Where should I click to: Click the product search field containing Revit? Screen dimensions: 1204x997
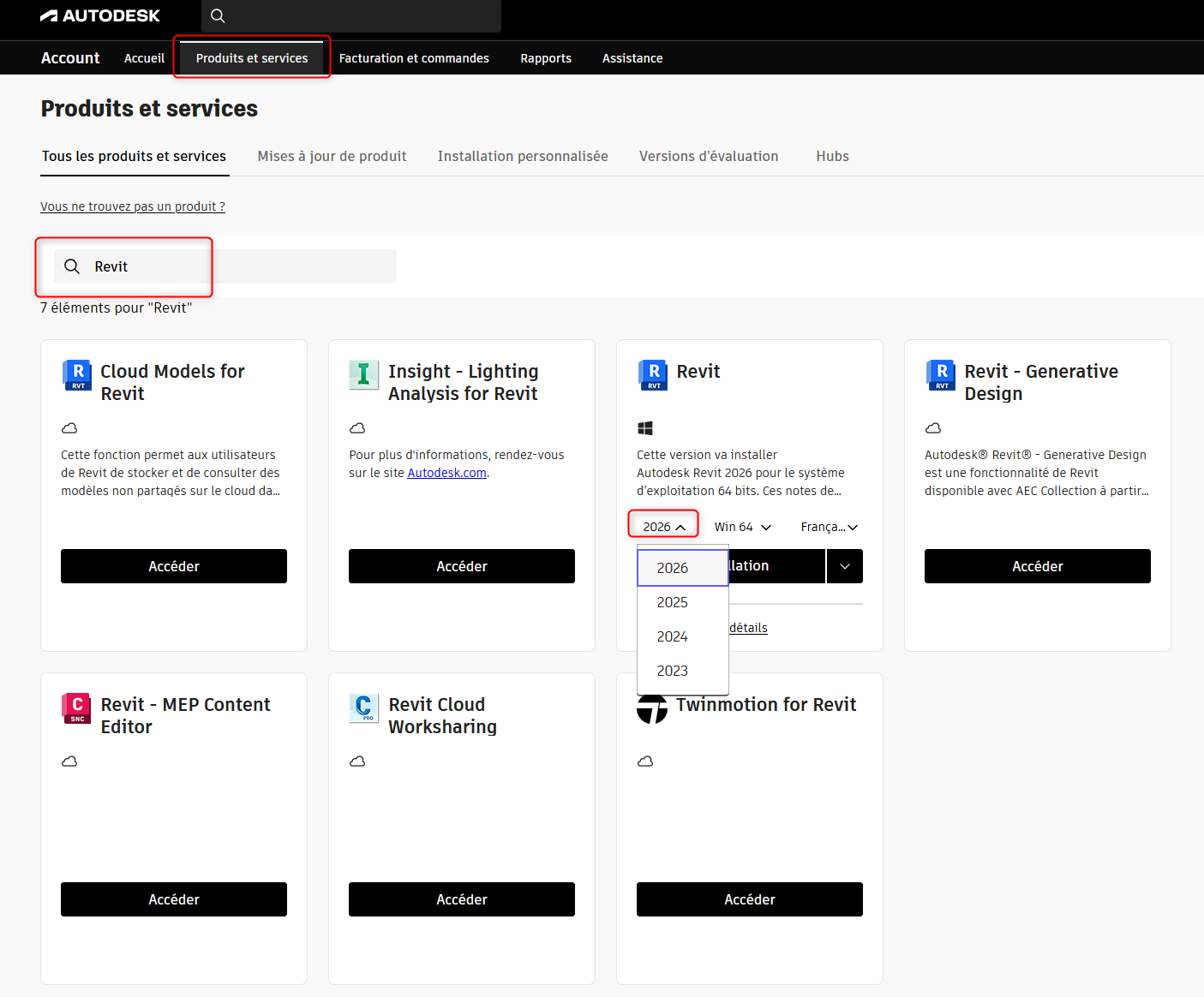pos(225,266)
